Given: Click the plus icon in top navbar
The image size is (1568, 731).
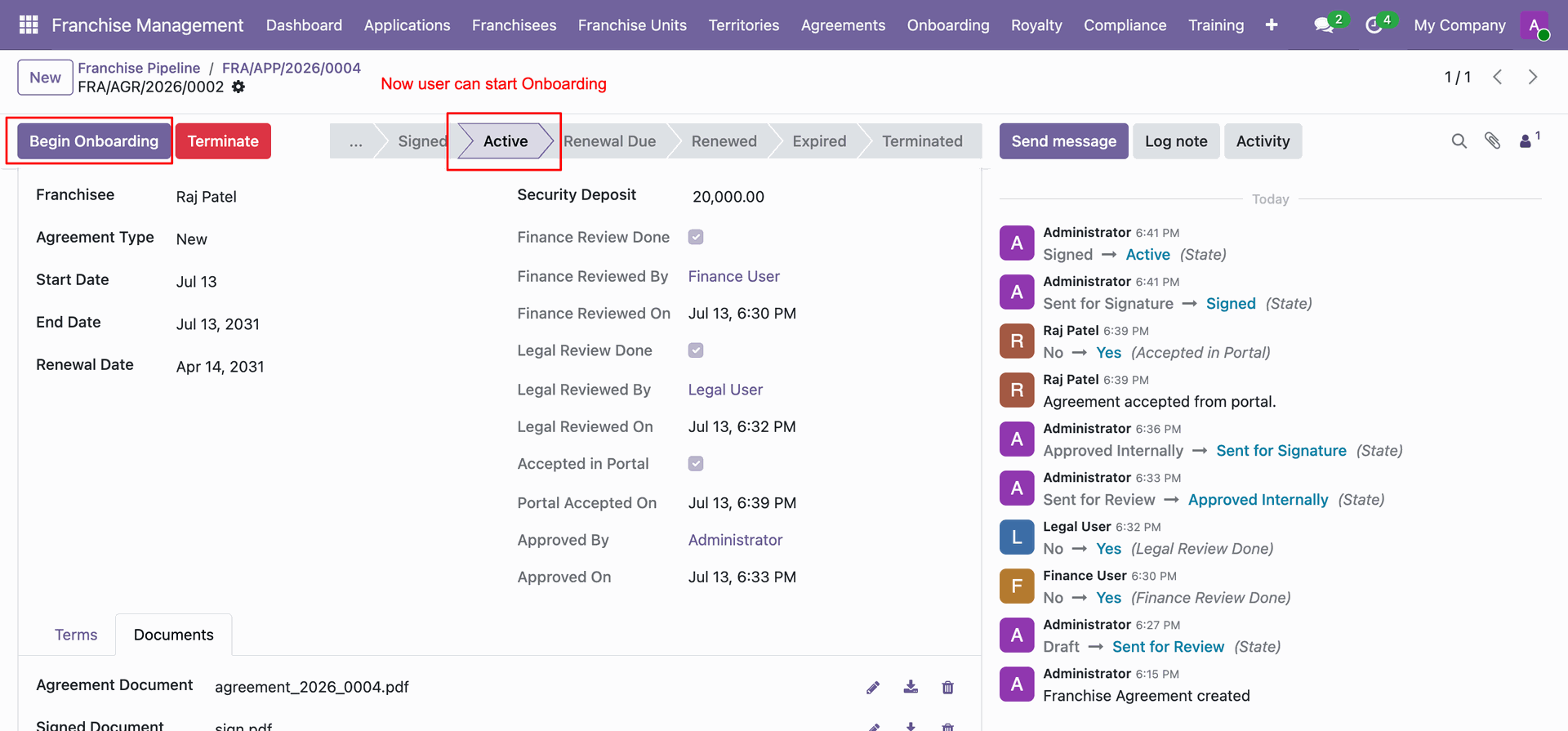Looking at the screenshot, I should (1272, 25).
